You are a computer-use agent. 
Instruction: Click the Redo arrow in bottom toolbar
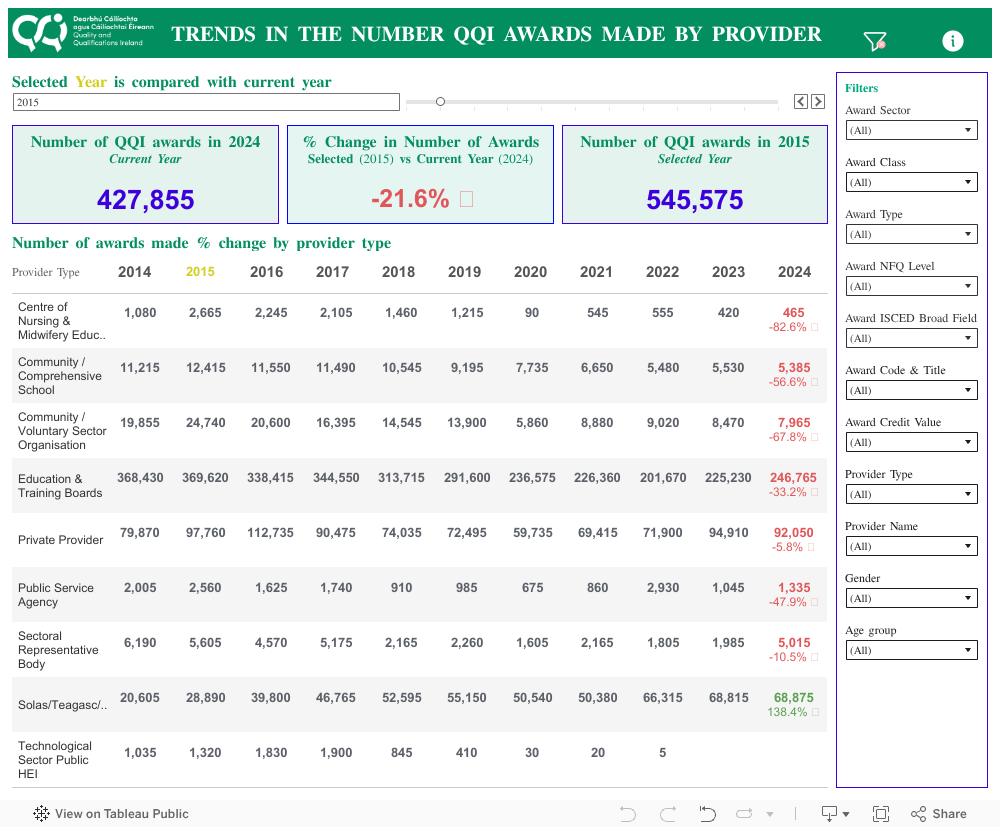[x=668, y=813]
